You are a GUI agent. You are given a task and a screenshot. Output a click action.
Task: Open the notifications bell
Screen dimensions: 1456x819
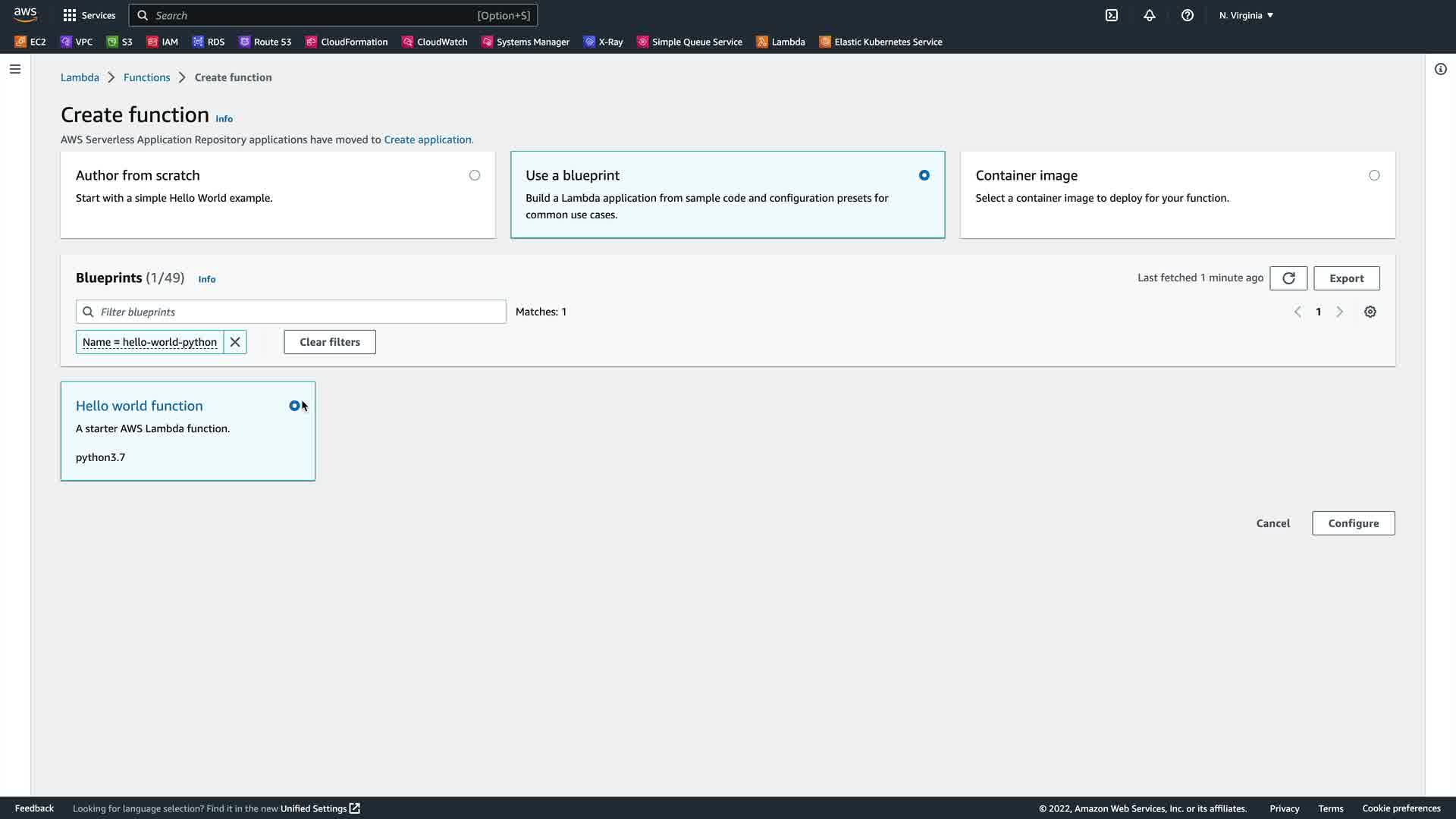click(1150, 15)
